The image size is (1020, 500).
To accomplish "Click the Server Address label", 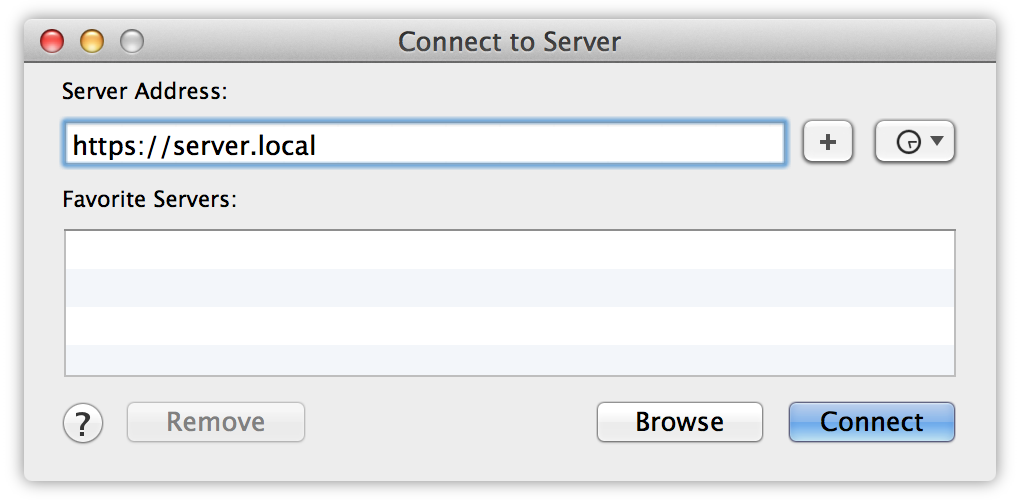I will tap(144, 91).
